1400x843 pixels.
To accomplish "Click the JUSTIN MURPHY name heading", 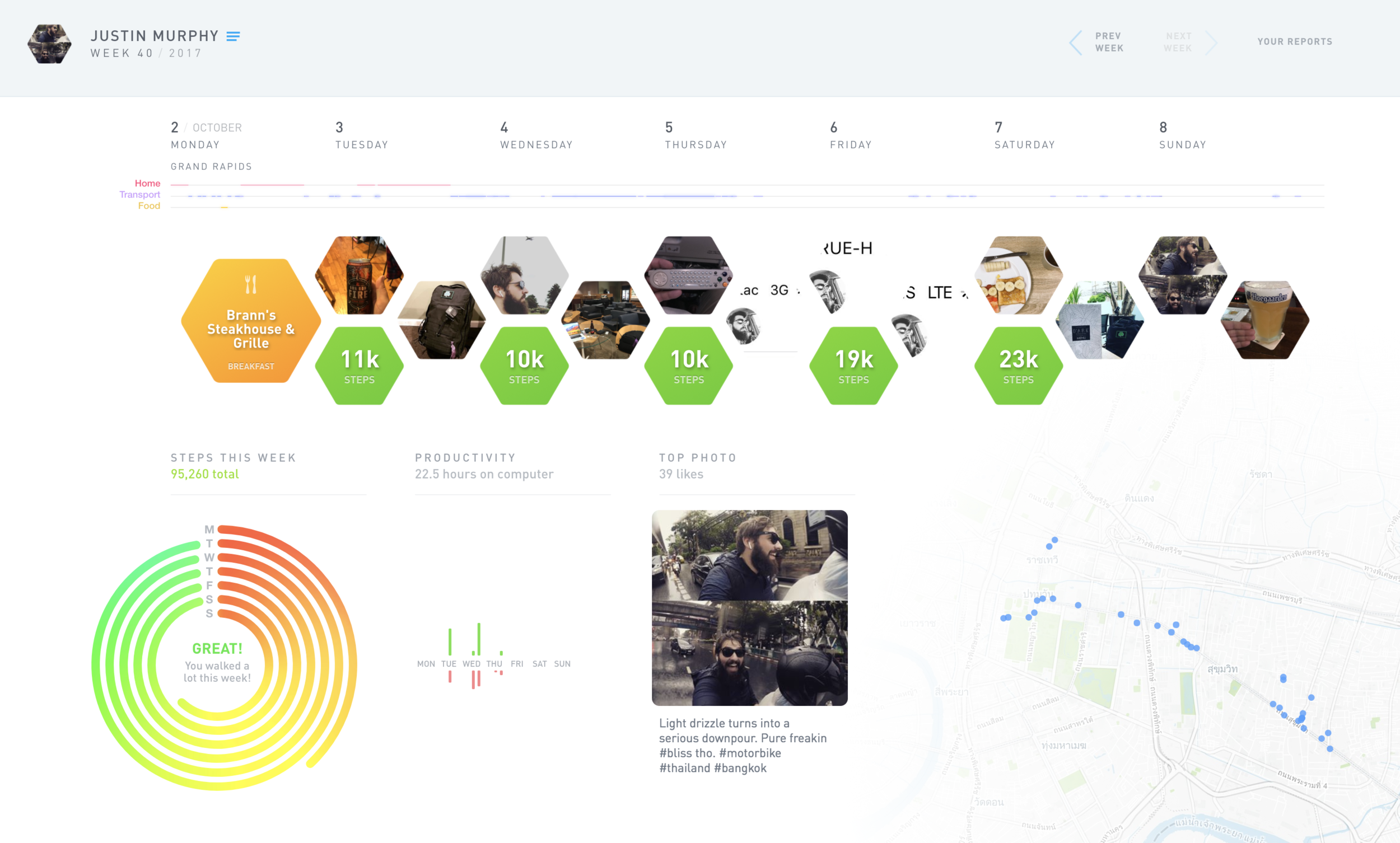I will [x=155, y=36].
